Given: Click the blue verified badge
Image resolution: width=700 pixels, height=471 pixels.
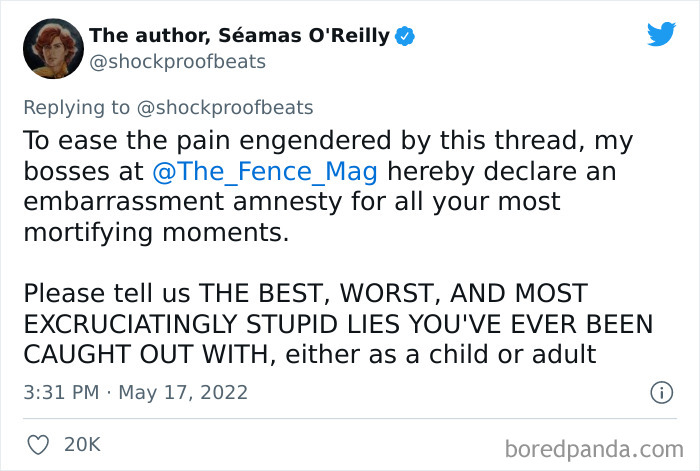Looking at the screenshot, I should click(407, 36).
